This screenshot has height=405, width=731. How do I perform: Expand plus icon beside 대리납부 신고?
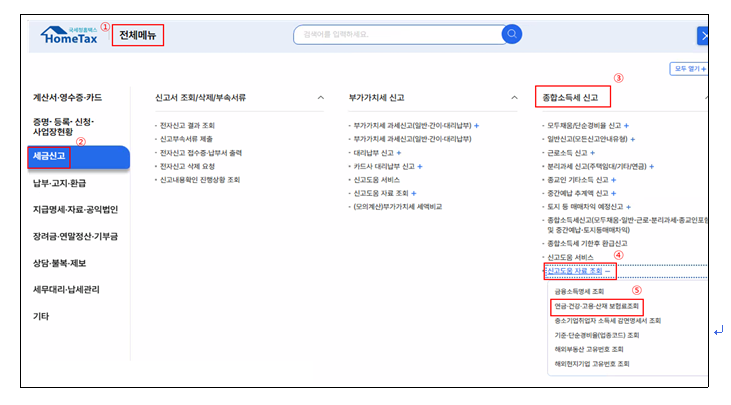point(400,153)
